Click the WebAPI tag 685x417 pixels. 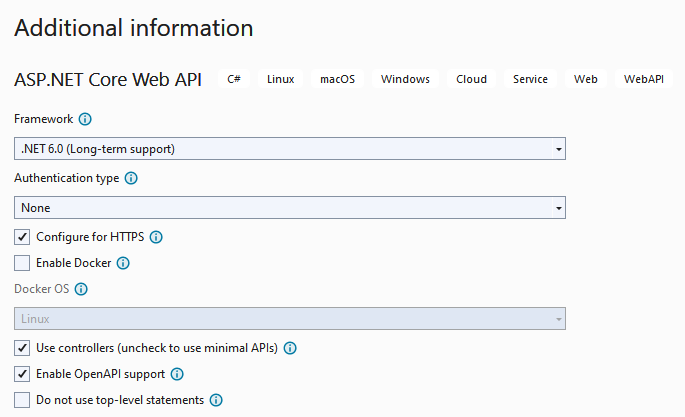coord(643,79)
